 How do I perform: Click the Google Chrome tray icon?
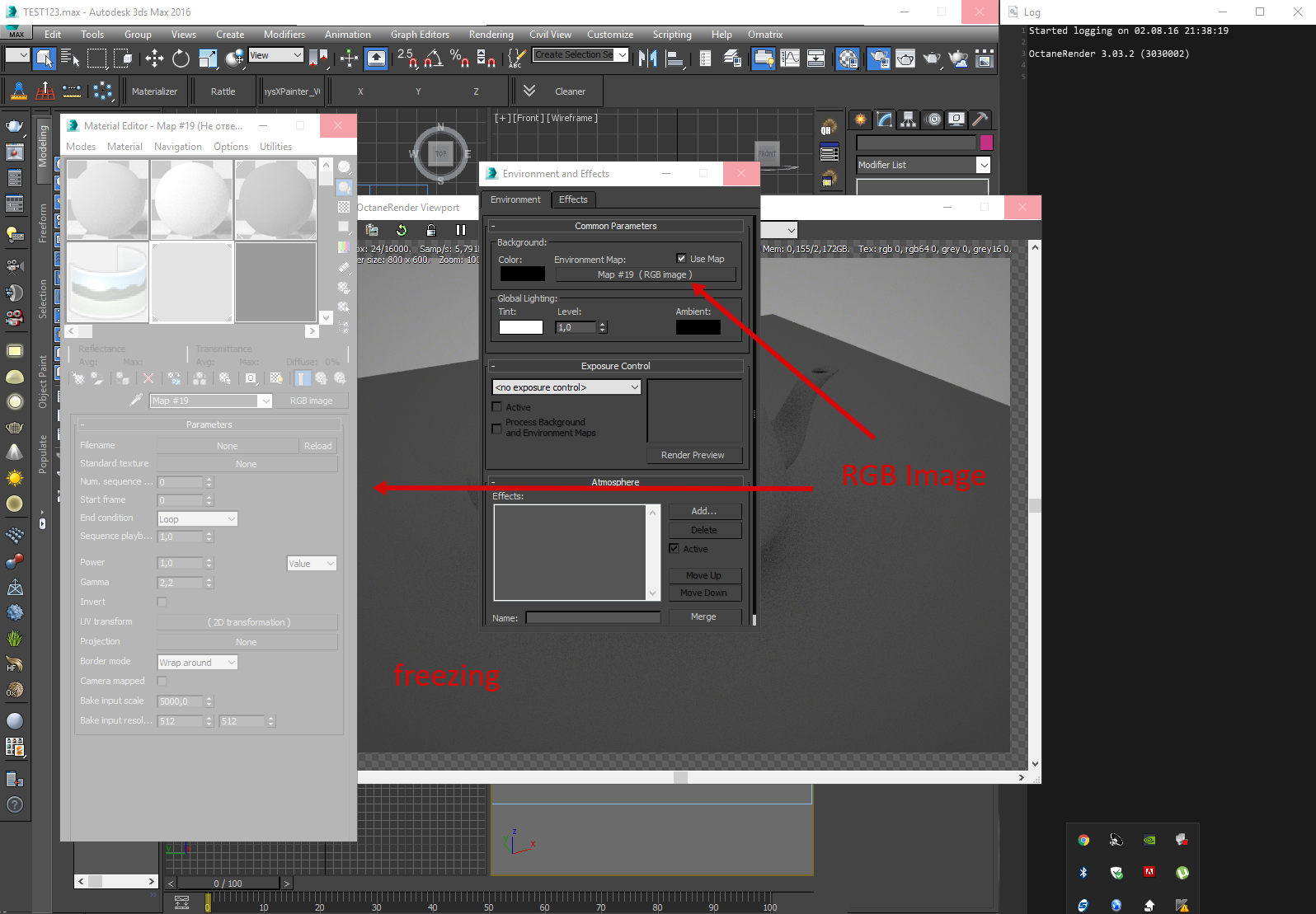pos(1083,840)
